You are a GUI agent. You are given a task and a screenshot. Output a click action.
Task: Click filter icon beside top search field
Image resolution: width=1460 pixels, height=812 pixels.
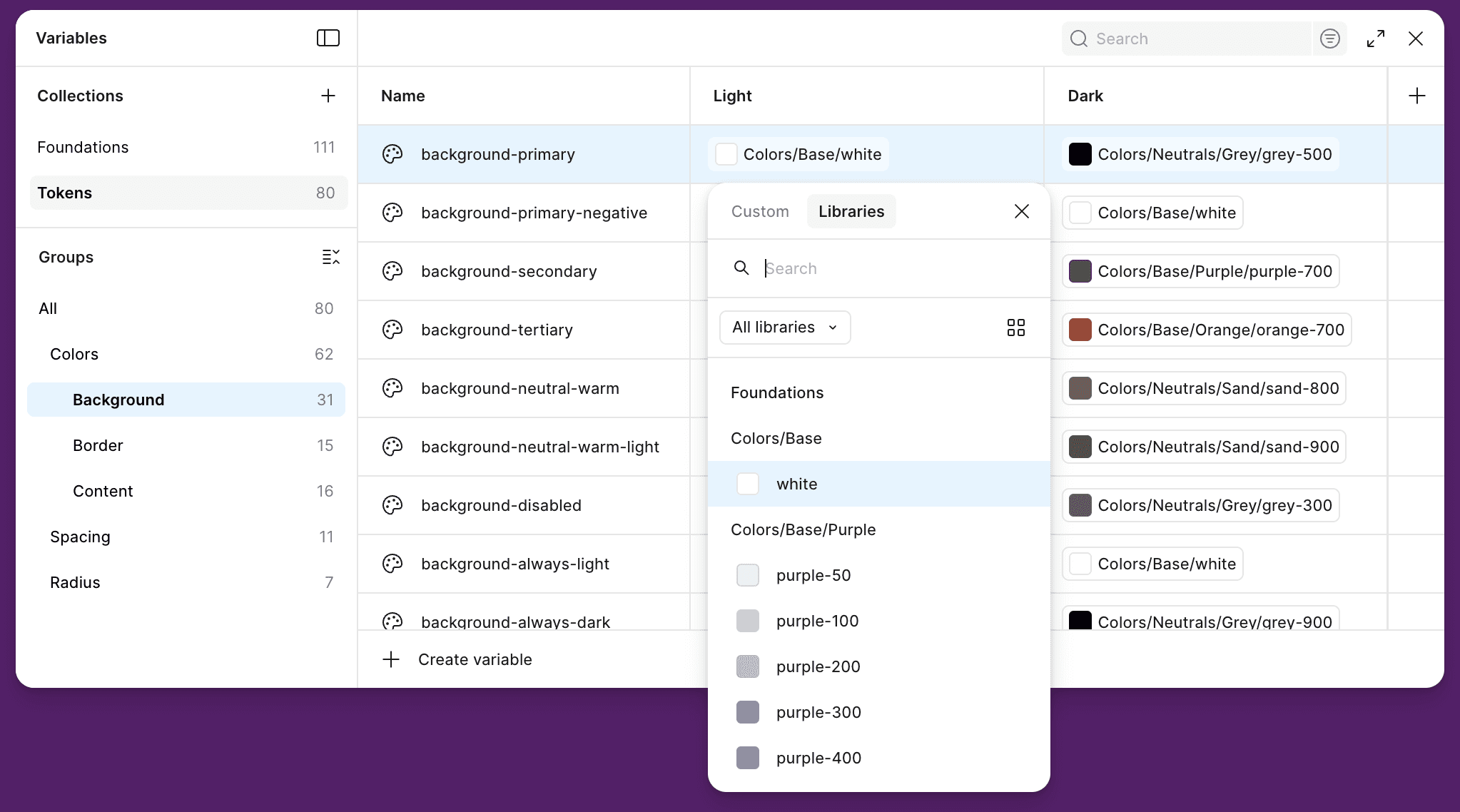pyautogui.click(x=1329, y=39)
